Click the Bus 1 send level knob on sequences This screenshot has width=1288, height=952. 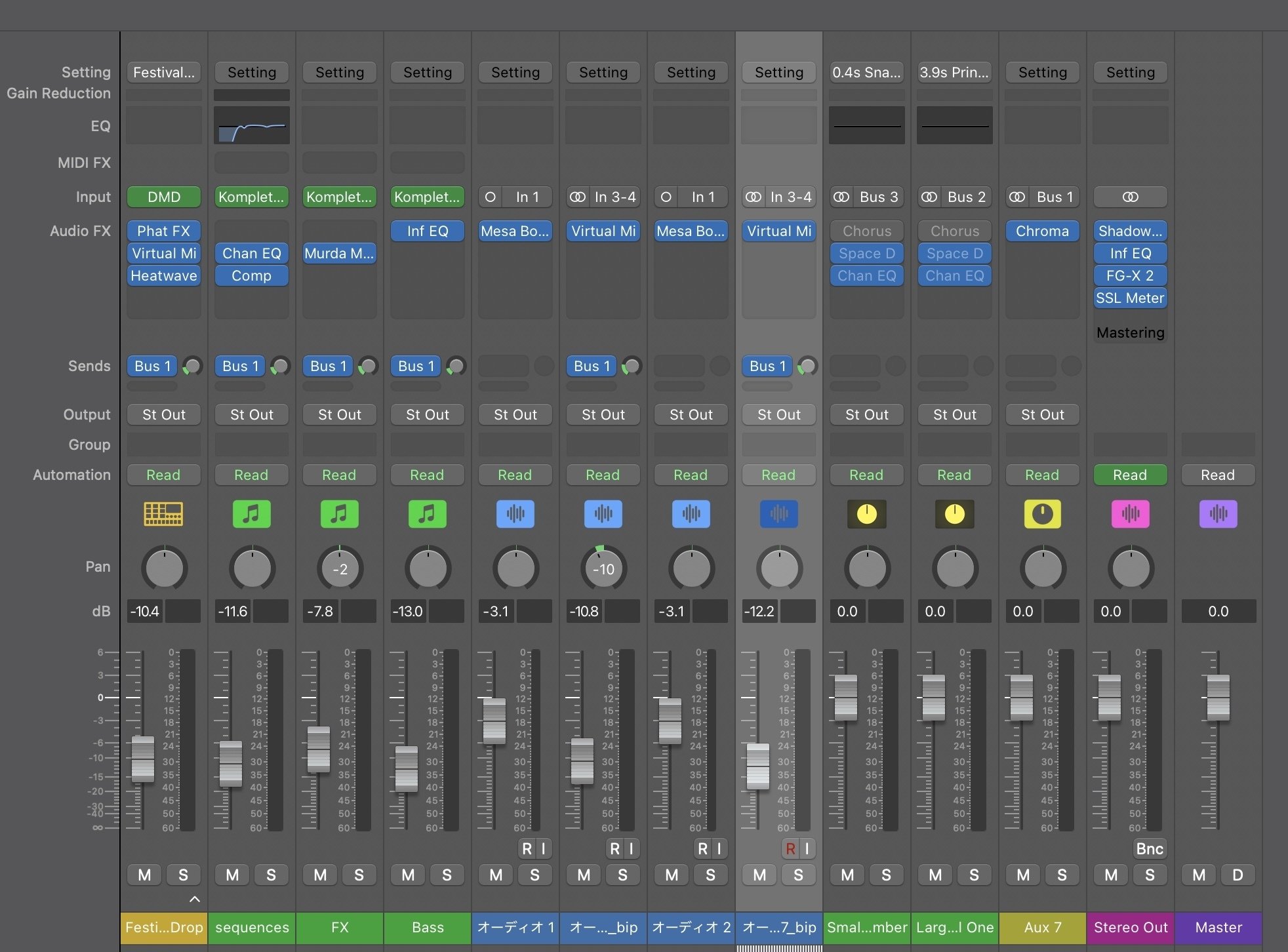point(280,366)
